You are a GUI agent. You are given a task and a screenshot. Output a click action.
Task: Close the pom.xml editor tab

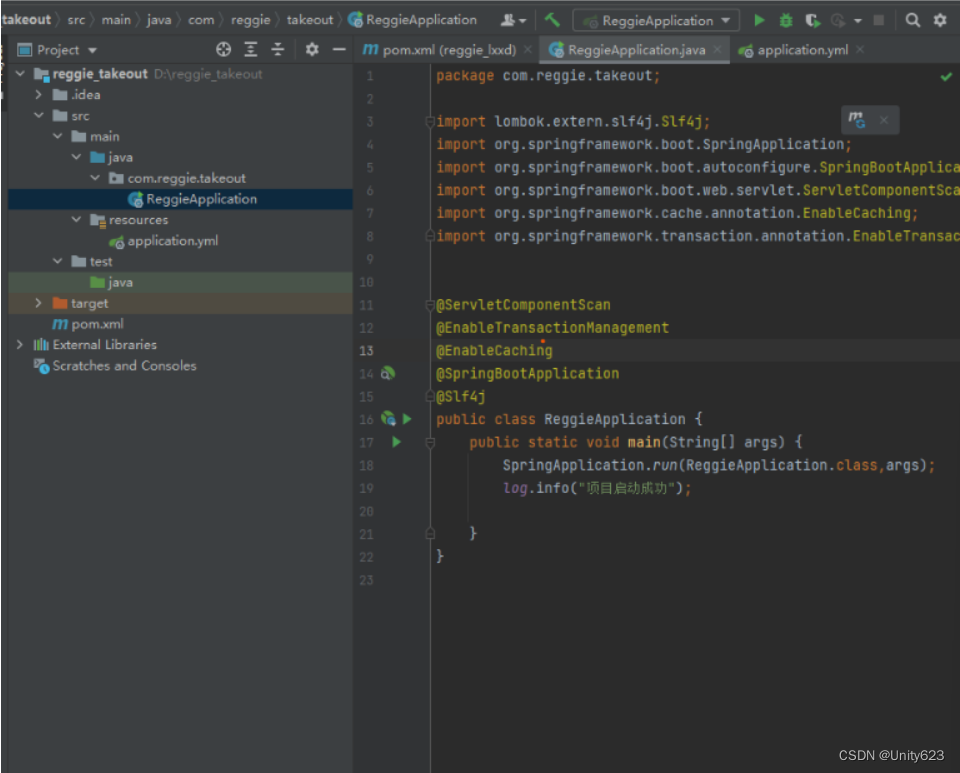point(528,50)
